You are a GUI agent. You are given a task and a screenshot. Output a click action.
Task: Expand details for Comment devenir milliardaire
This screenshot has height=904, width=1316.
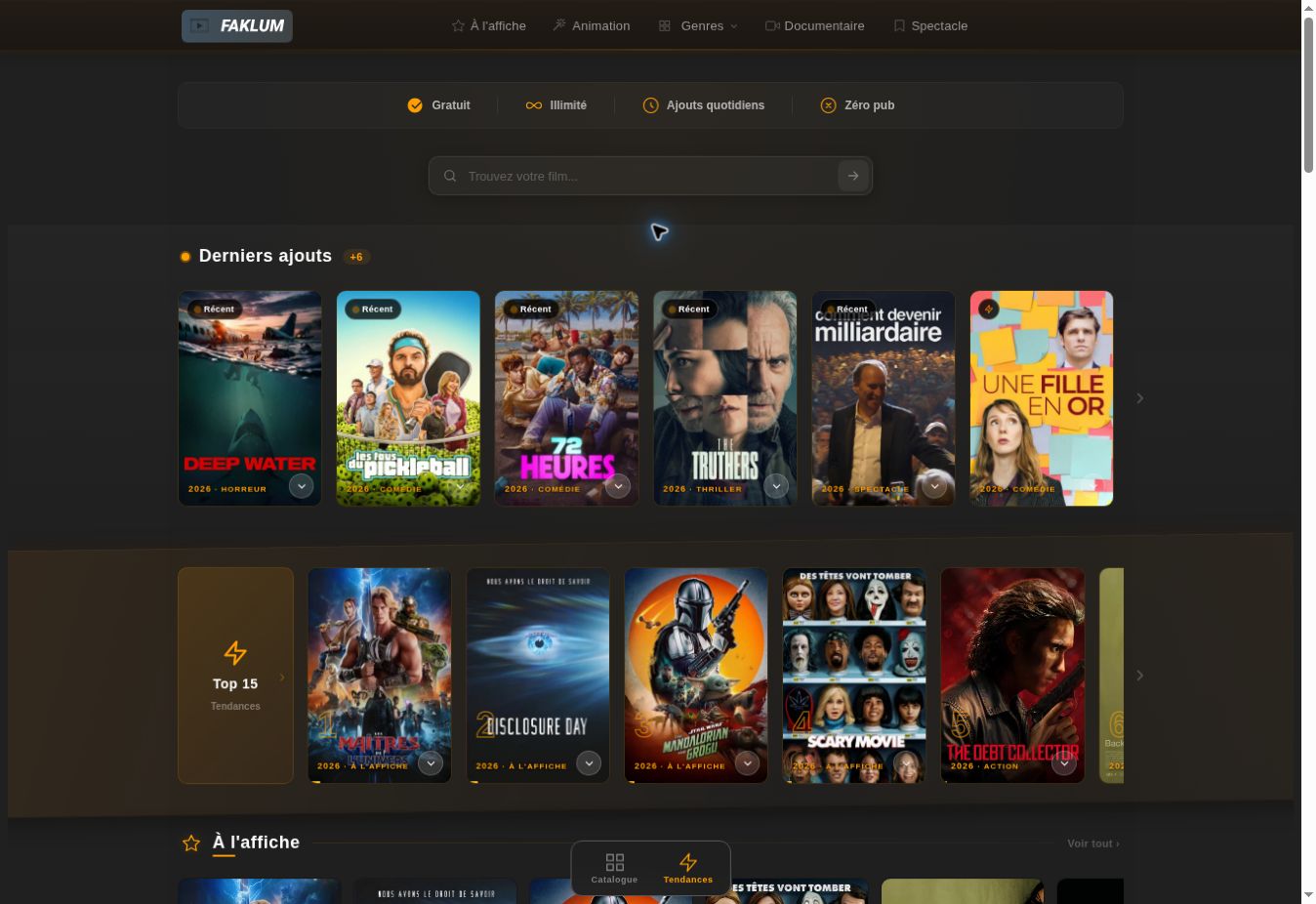(934, 485)
